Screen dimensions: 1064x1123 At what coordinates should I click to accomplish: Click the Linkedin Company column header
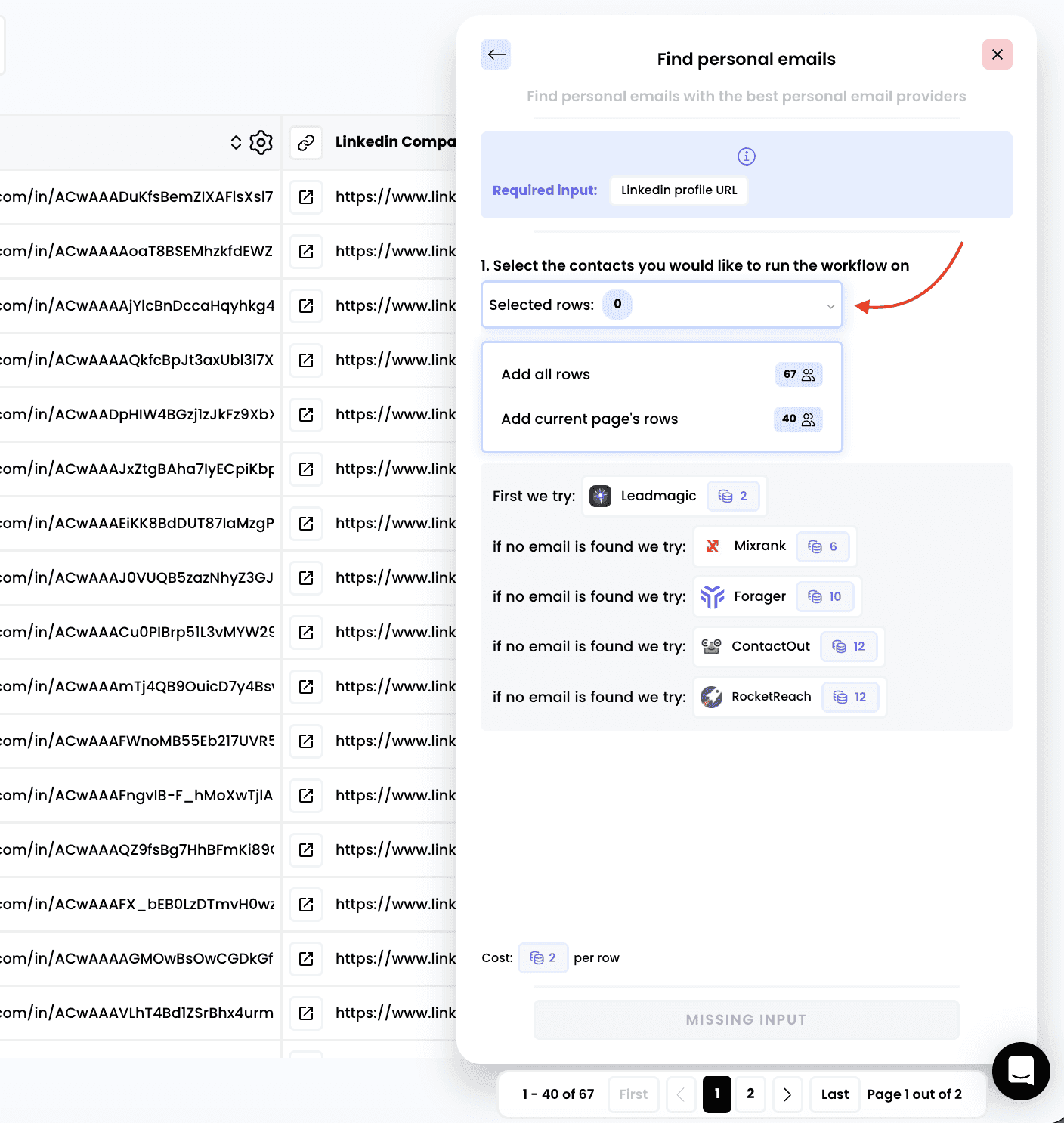point(396,142)
